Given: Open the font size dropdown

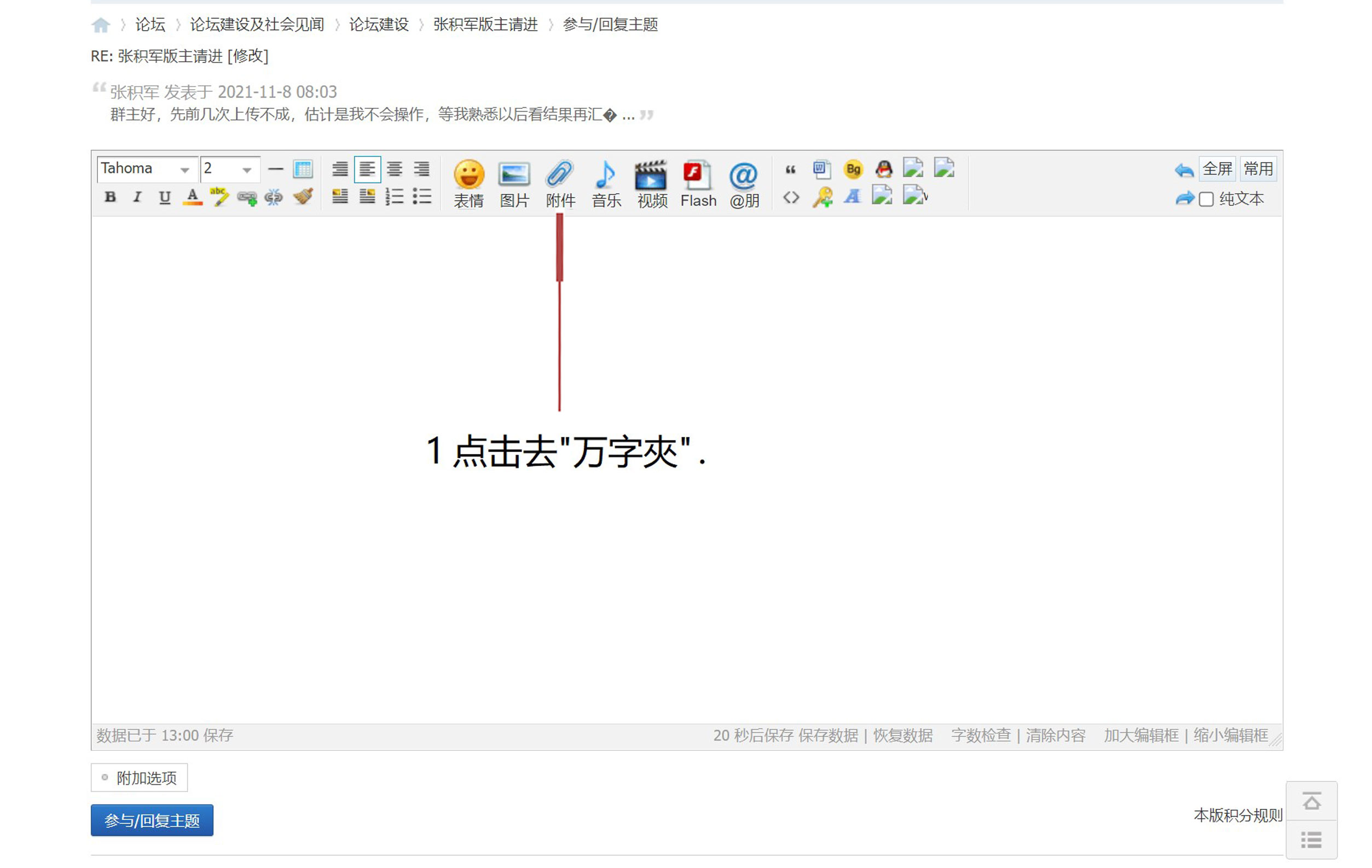Looking at the screenshot, I should click(228, 169).
